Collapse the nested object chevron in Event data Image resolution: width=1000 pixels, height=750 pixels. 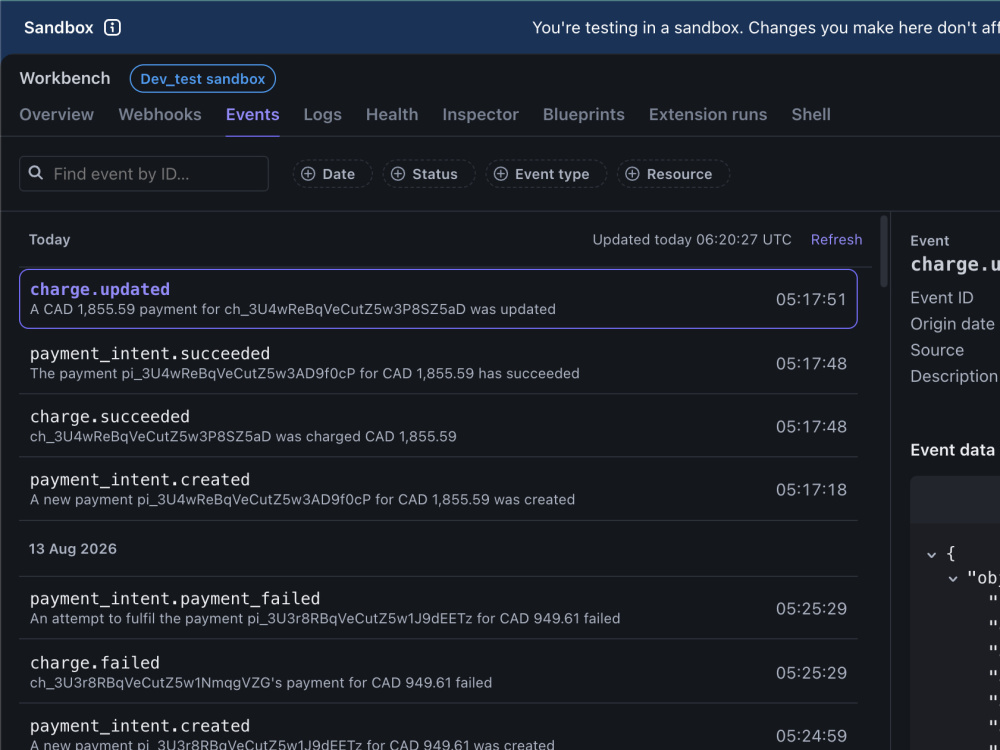[953, 578]
